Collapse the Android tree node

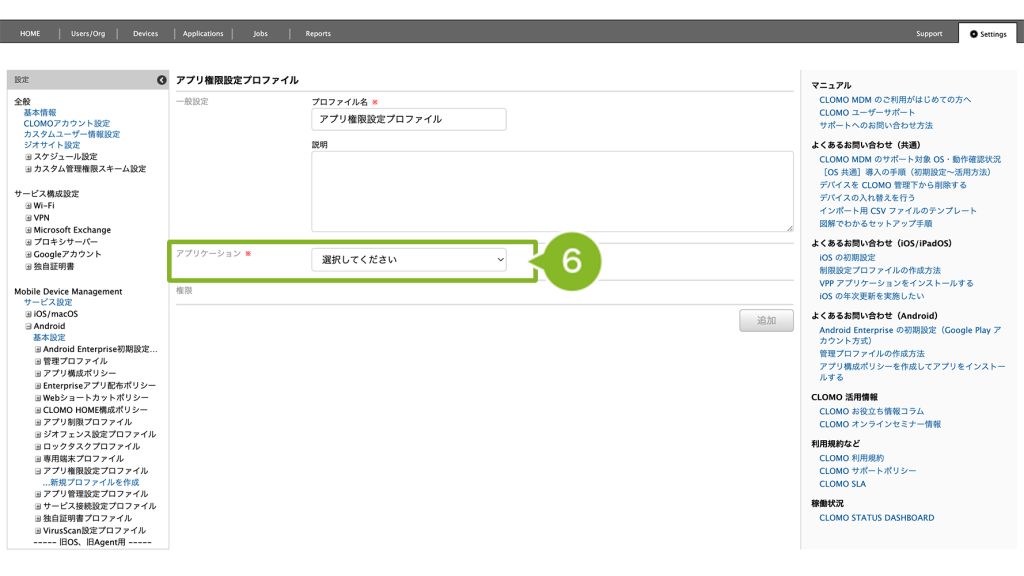pos(29,326)
